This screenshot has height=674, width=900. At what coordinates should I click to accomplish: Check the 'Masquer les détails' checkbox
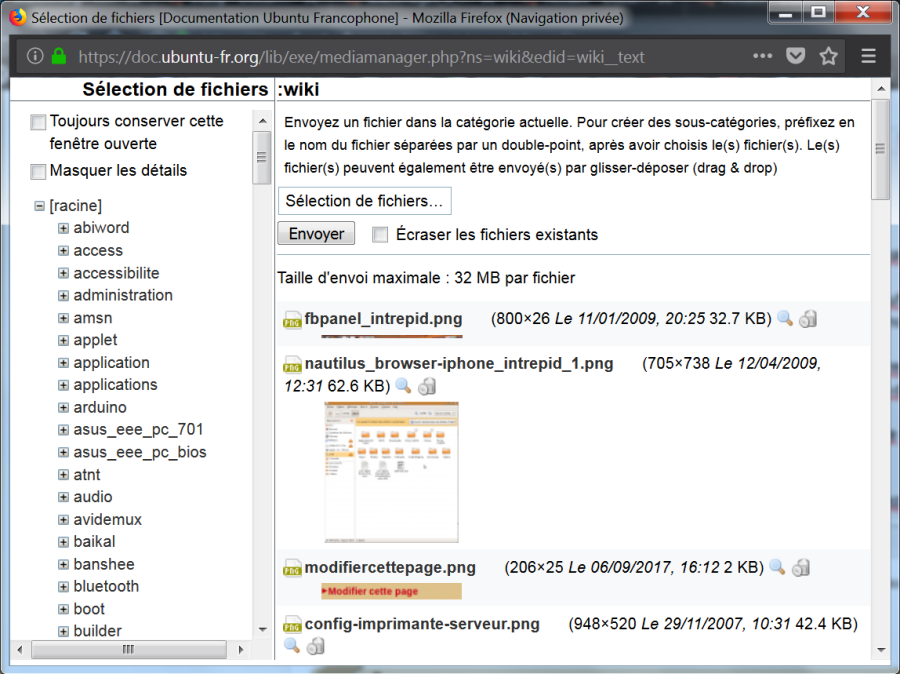pyautogui.click(x=38, y=172)
